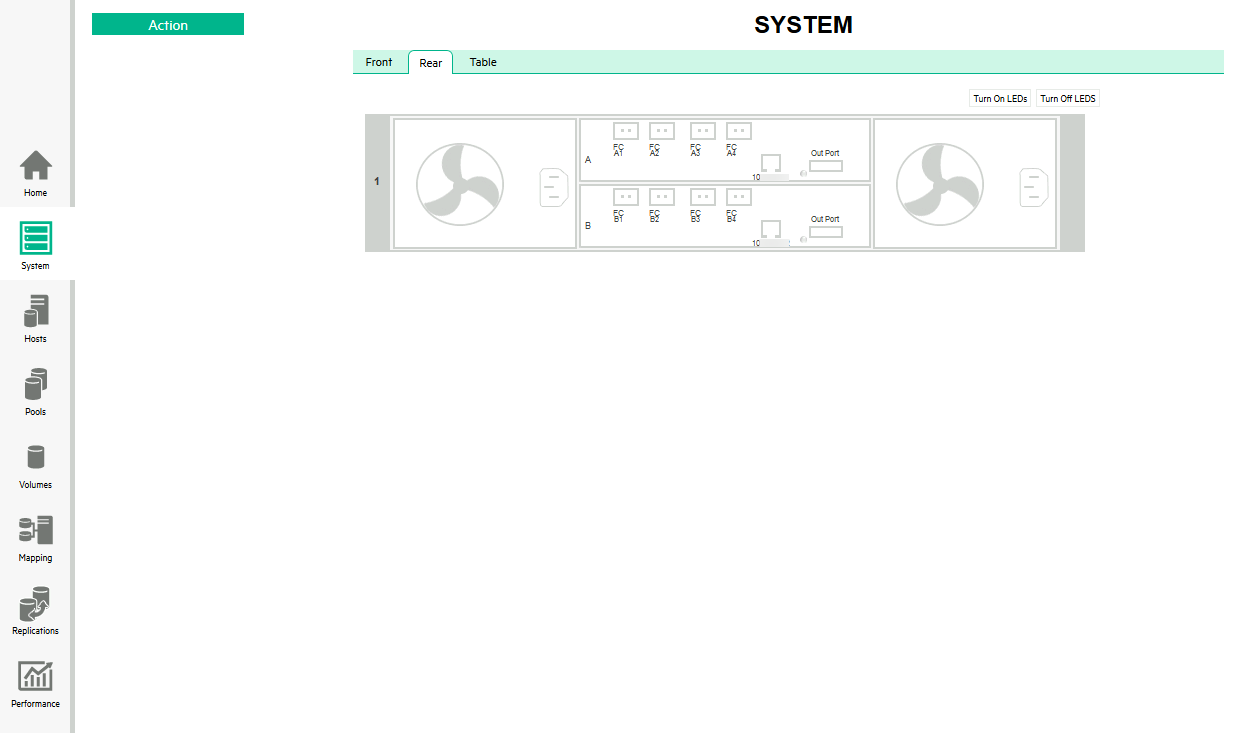Select FC port B1 on controller B
The height and width of the screenshot is (733, 1233).
click(x=626, y=197)
